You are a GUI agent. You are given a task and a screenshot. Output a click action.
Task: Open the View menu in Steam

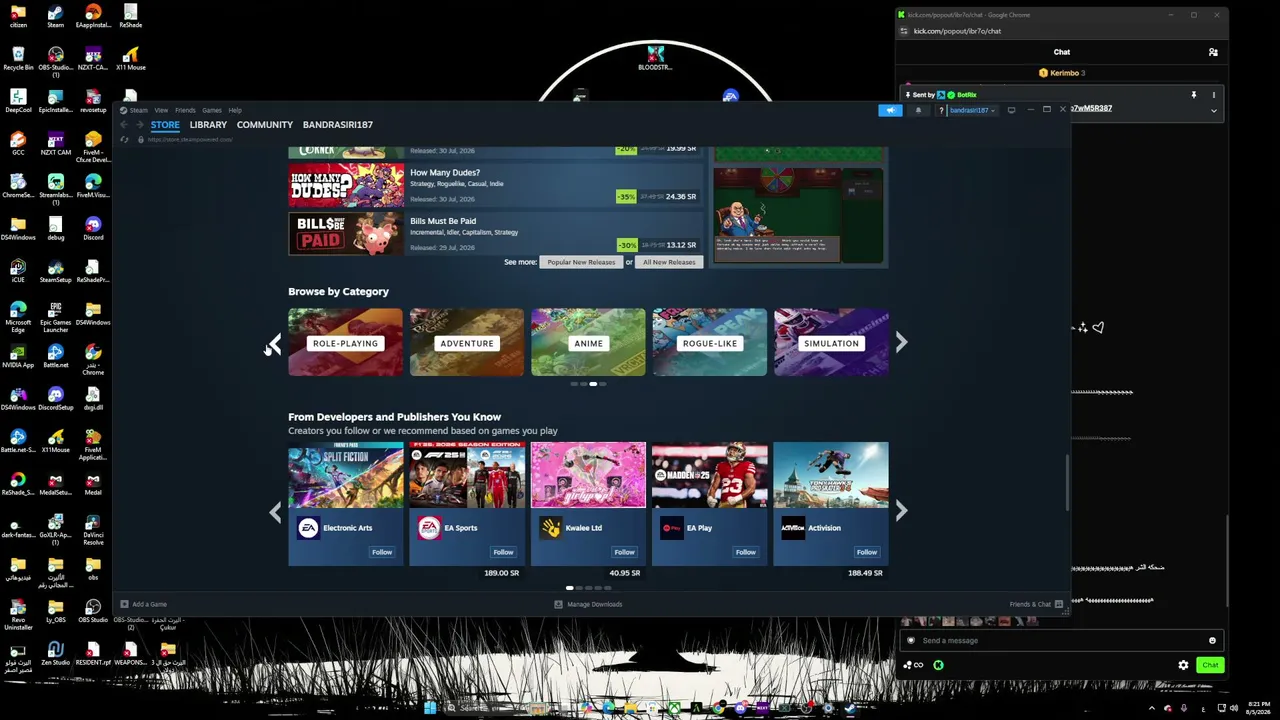pos(161,110)
